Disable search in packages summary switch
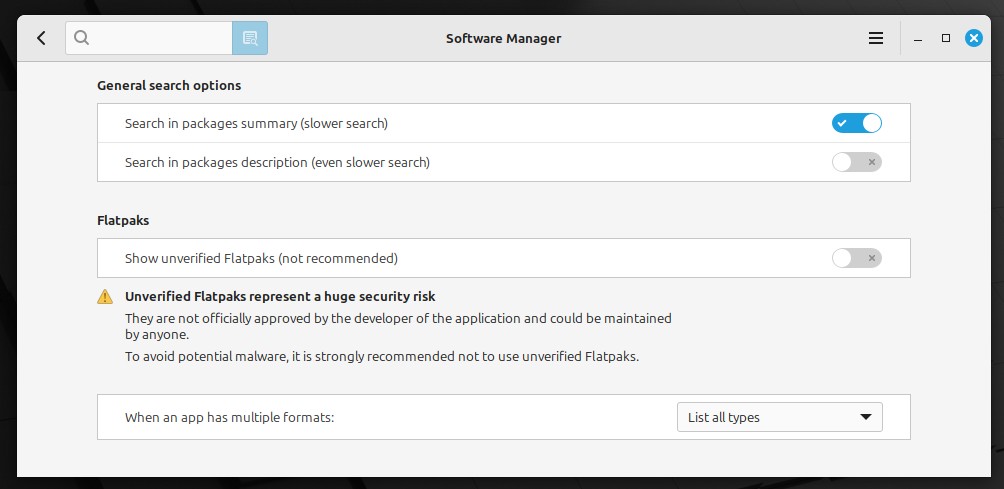Viewport: 1004px width, 489px height. [x=857, y=124]
